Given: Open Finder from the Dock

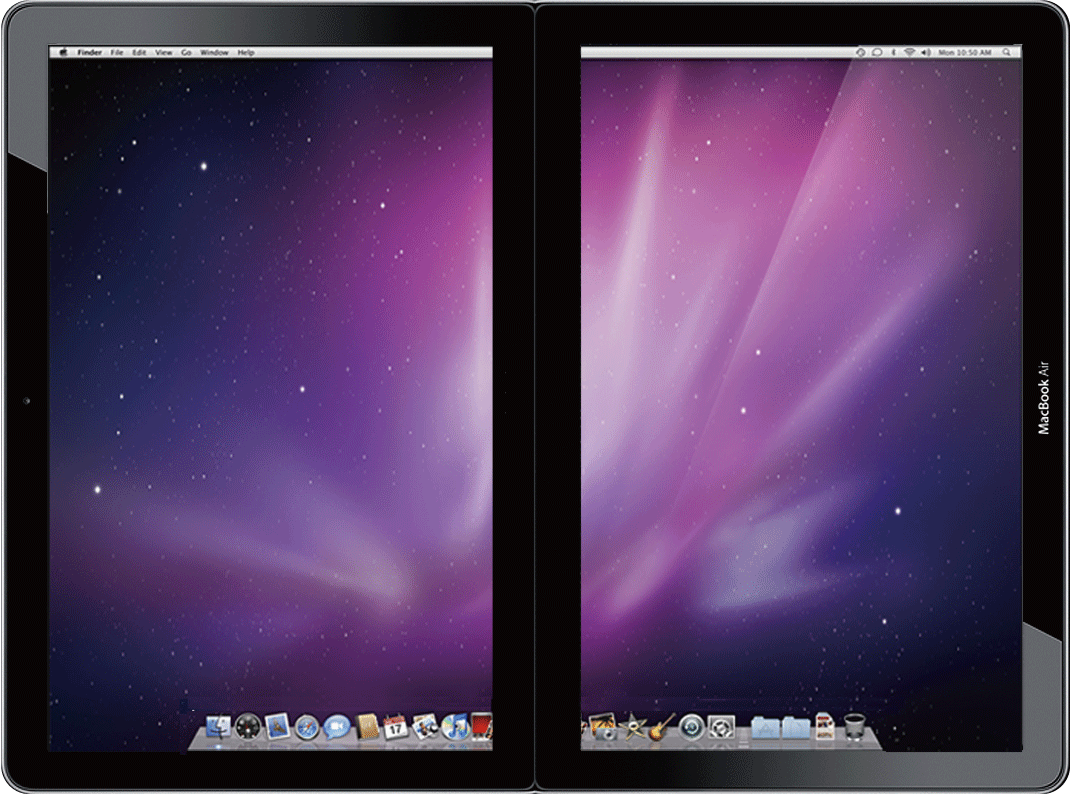Looking at the screenshot, I should pos(218,727).
